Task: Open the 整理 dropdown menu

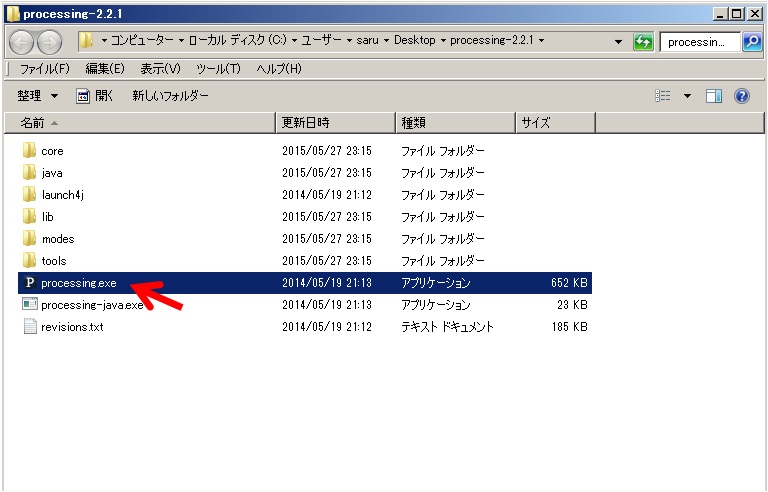Action: pos(38,96)
